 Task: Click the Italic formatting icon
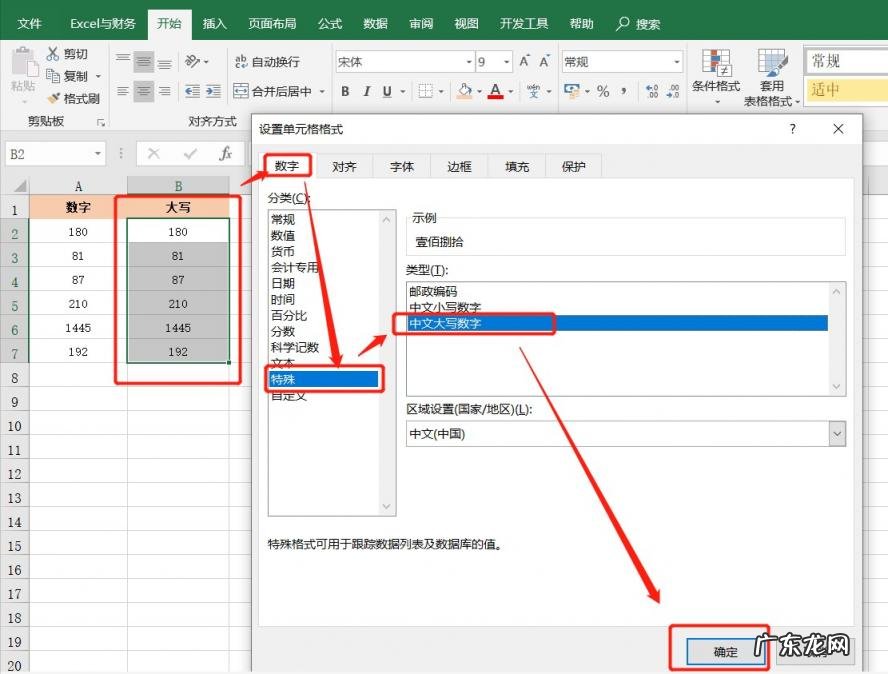pos(366,92)
